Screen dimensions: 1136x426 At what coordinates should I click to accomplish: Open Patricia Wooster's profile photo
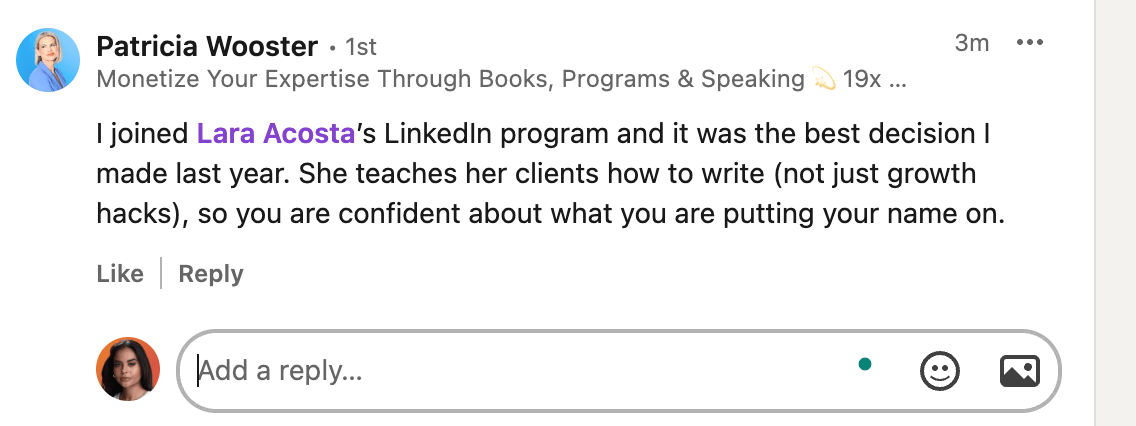pos(48,60)
